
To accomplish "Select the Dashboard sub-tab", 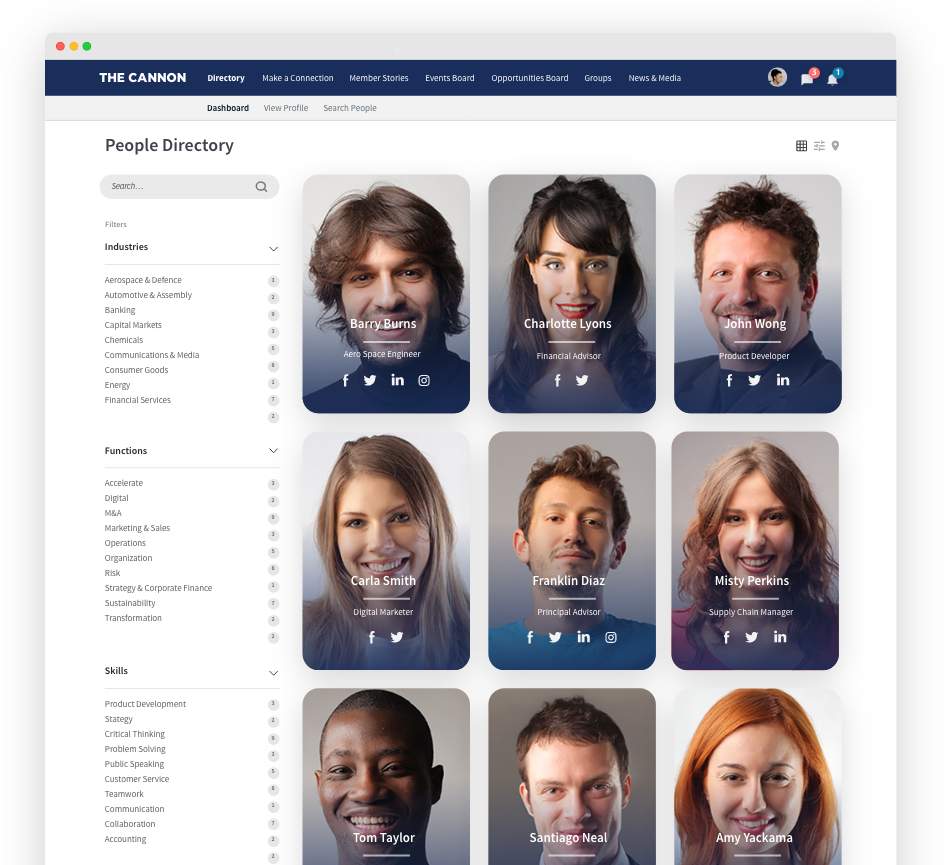I will [x=228, y=108].
